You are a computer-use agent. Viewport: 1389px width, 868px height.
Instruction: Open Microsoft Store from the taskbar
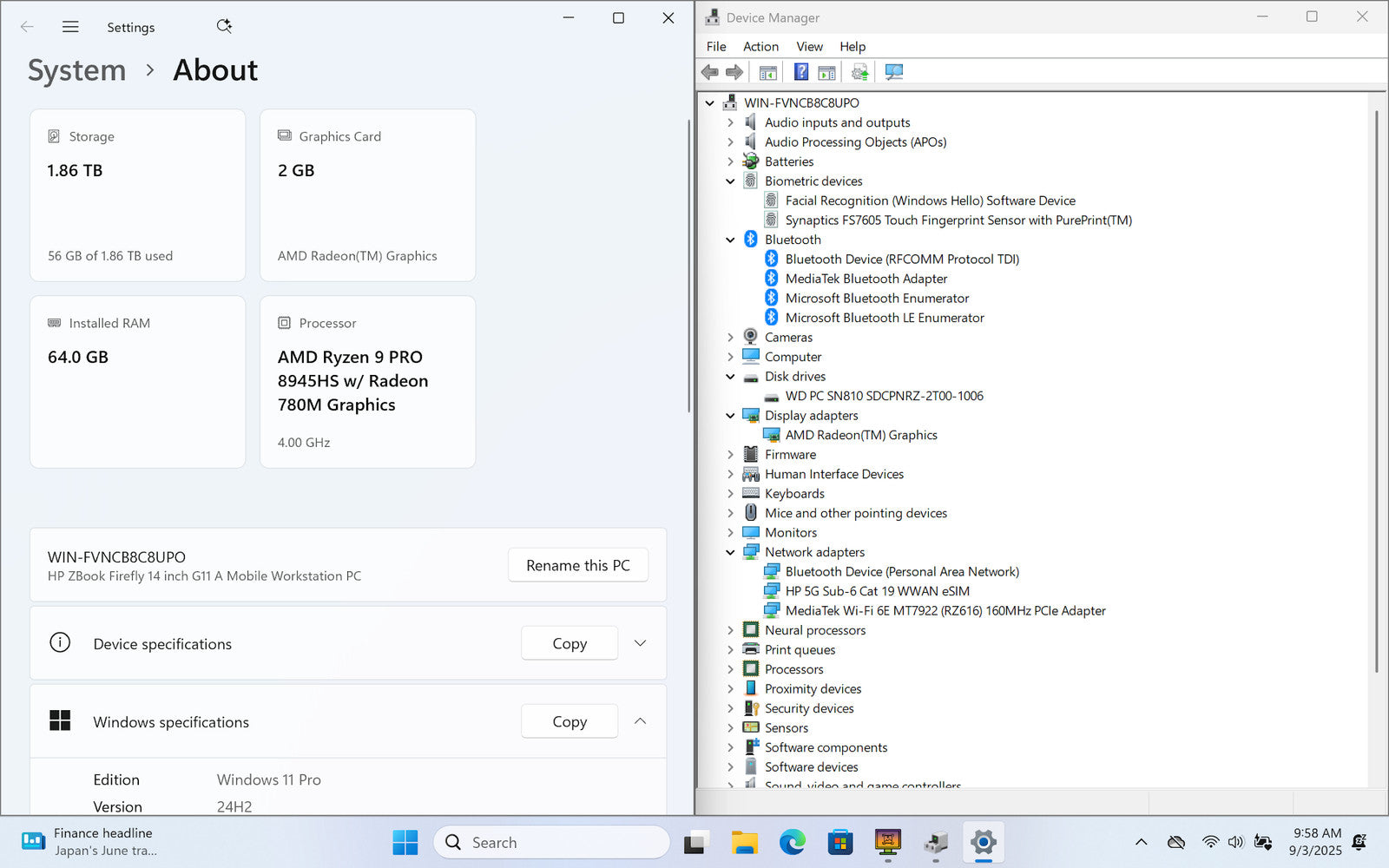(840, 842)
